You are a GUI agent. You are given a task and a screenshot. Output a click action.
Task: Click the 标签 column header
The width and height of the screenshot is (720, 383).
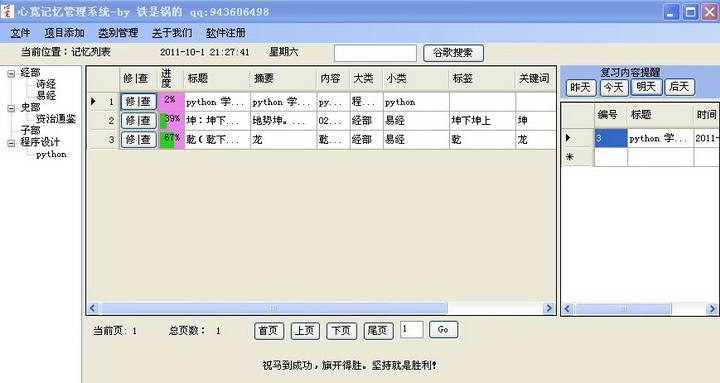(482, 79)
